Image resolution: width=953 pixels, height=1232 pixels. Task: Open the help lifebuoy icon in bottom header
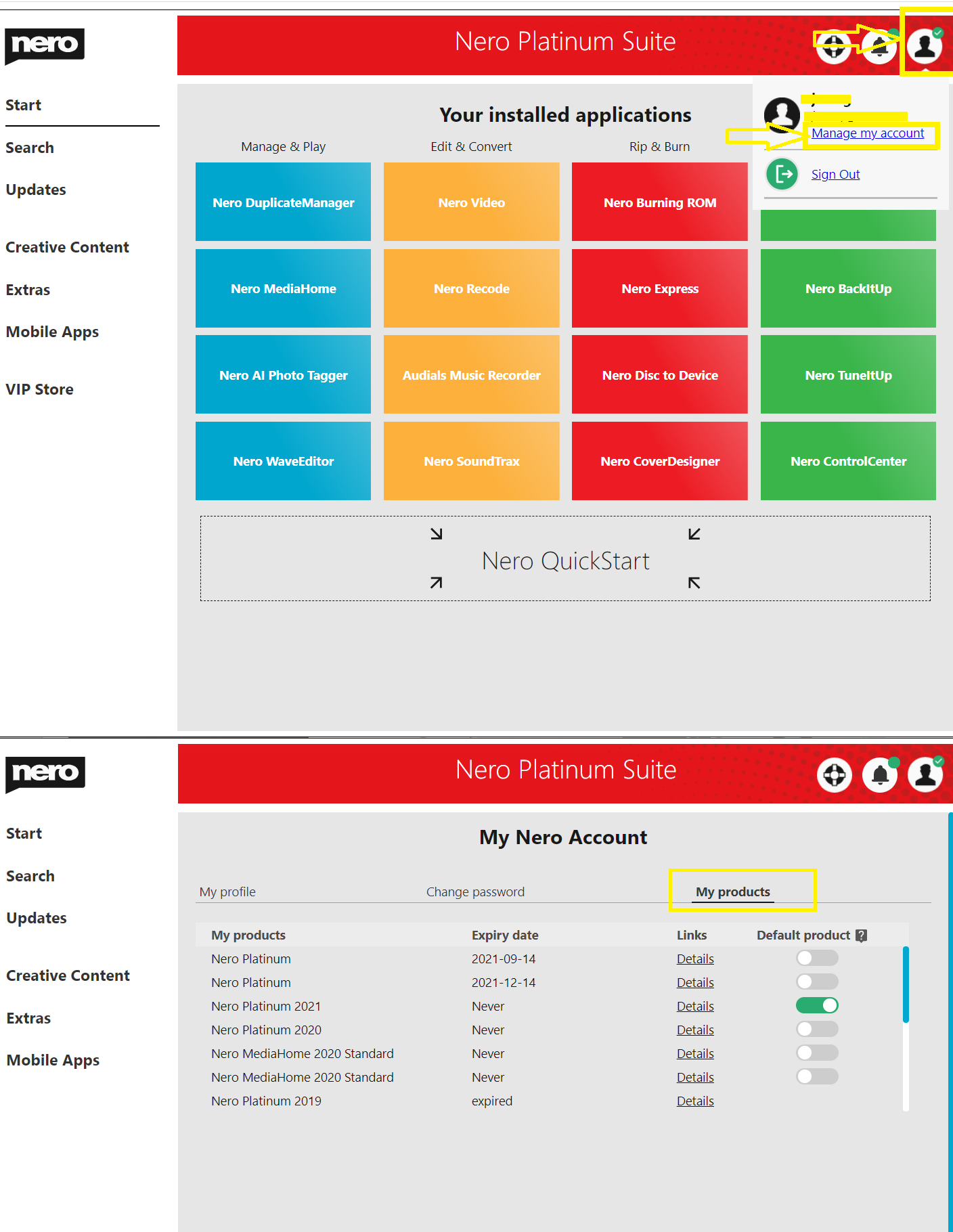(x=835, y=774)
